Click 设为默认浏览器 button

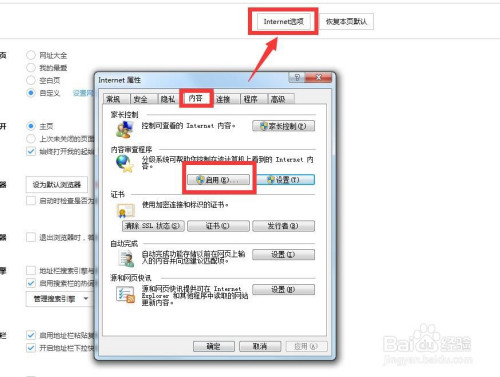click(57, 185)
